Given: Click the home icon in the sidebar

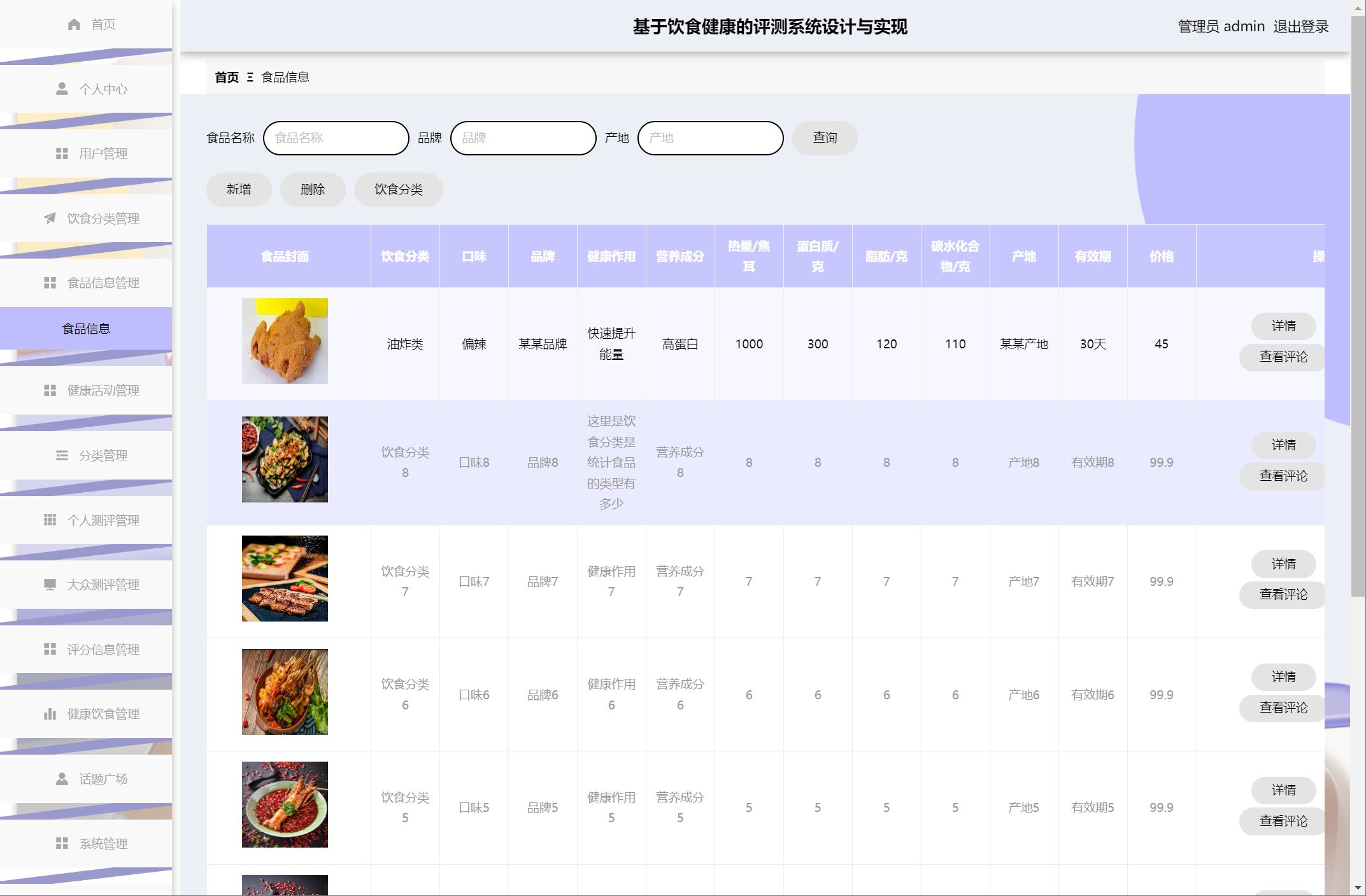Looking at the screenshot, I should (x=74, y=24).
